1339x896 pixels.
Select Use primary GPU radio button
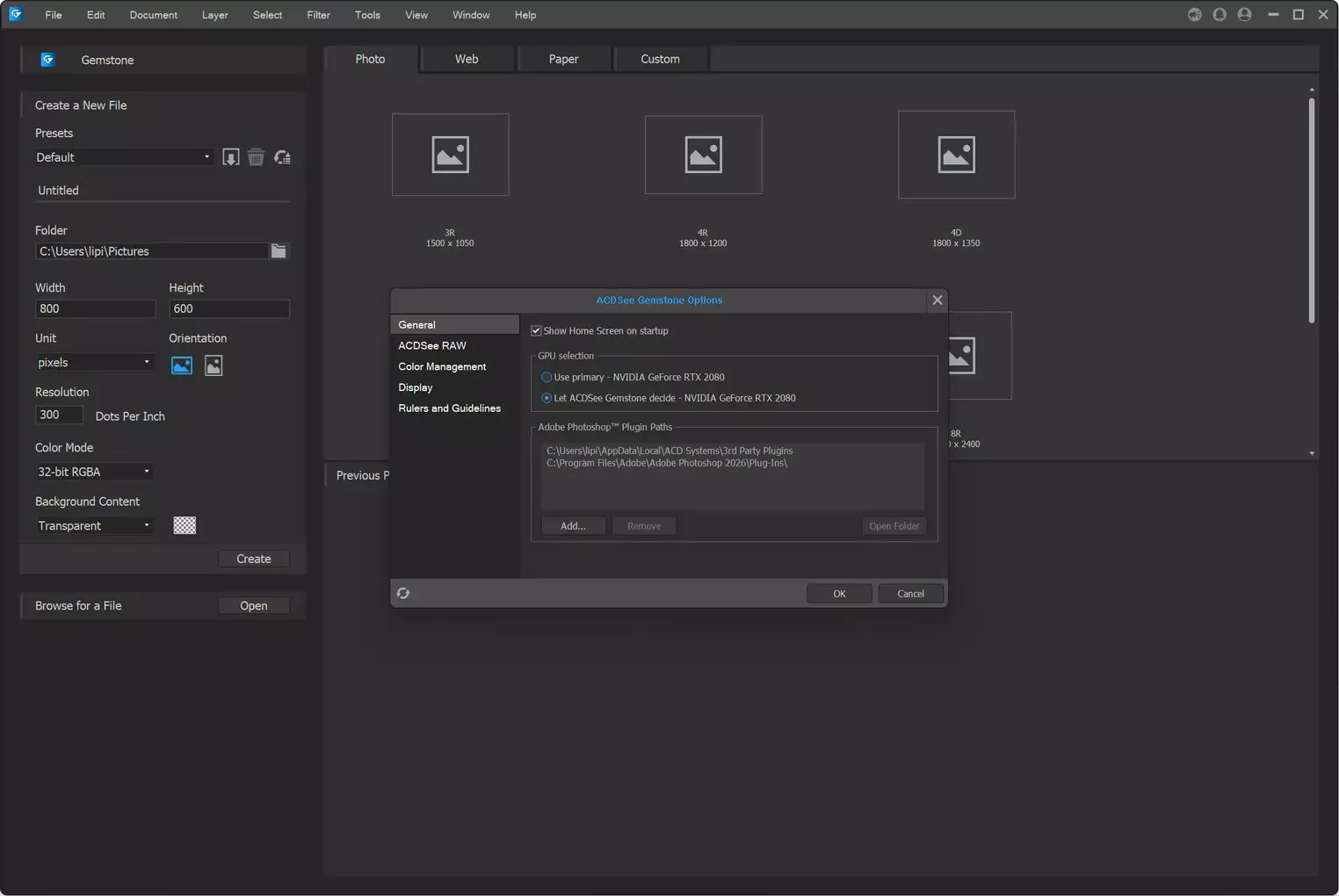pyautogui.click(x=546, y=378)
